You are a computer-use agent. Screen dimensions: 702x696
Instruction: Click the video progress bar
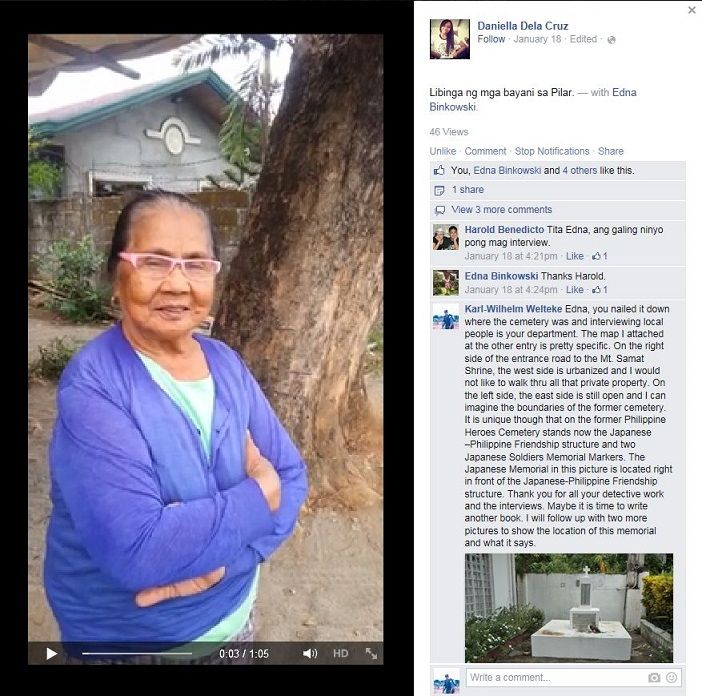137,653
